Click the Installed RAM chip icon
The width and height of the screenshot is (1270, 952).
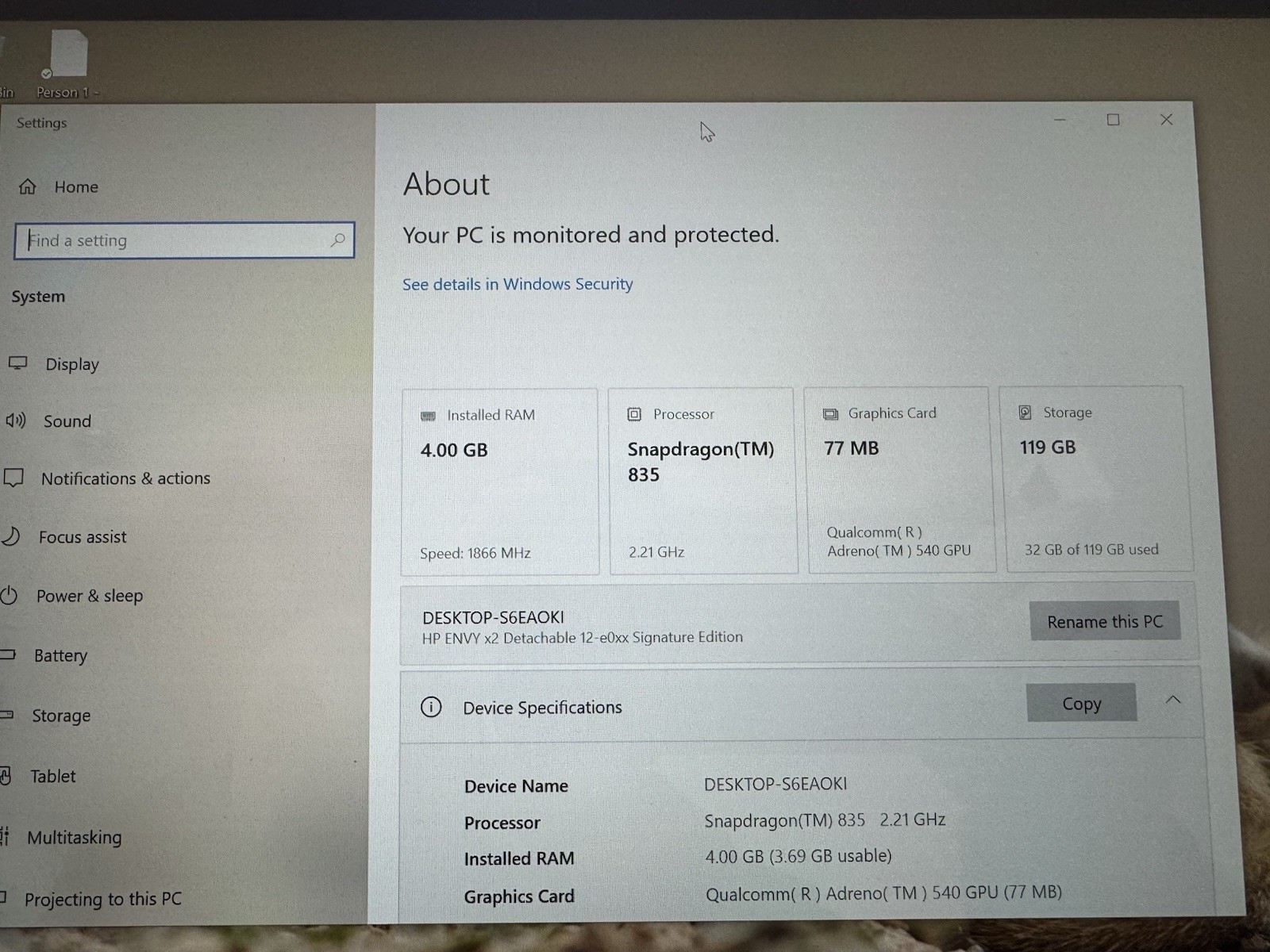[428, 416]
